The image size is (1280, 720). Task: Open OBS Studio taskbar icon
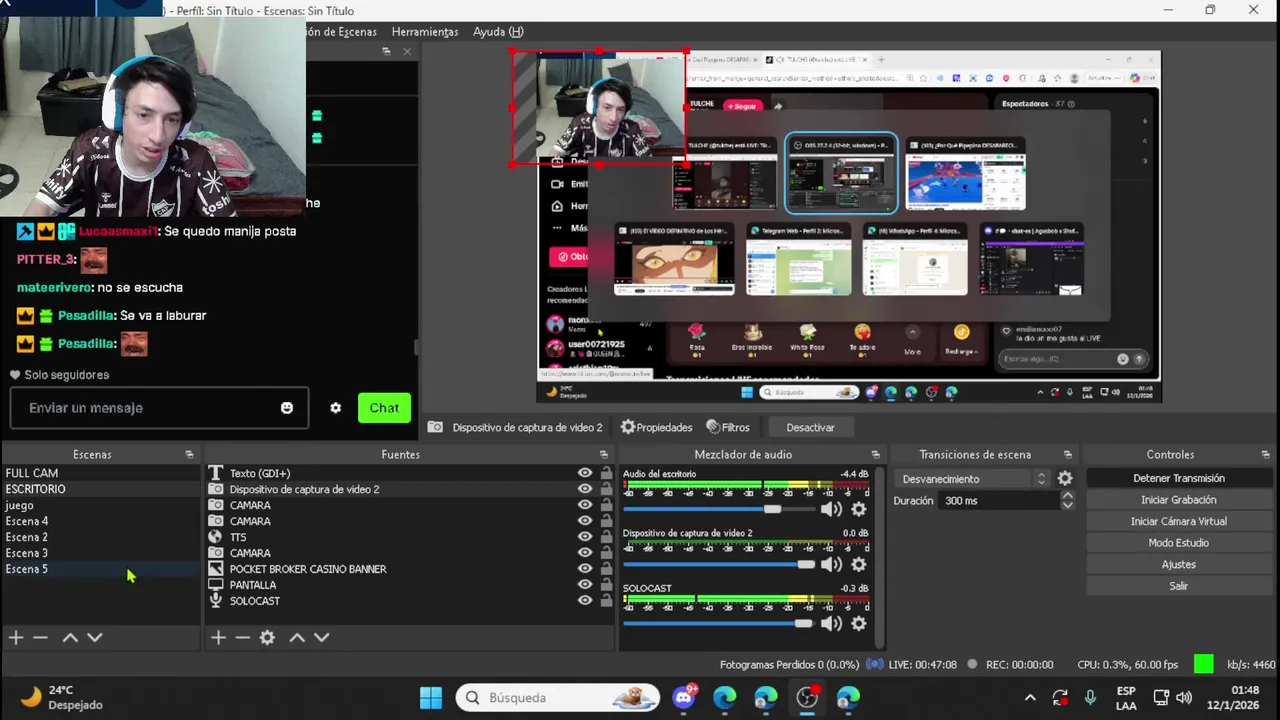pos(807,697)
